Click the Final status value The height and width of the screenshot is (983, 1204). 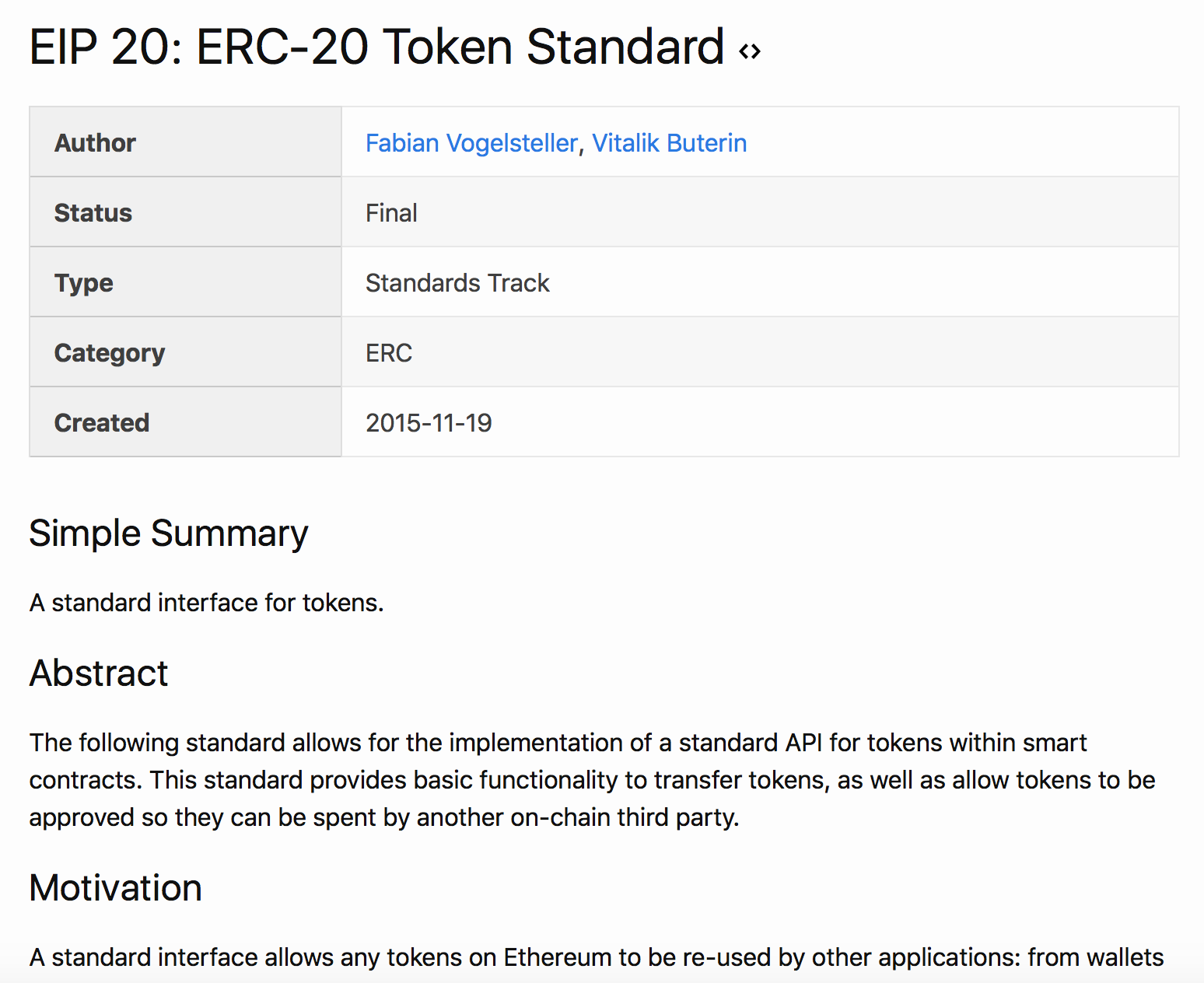(x=391, y=213)
